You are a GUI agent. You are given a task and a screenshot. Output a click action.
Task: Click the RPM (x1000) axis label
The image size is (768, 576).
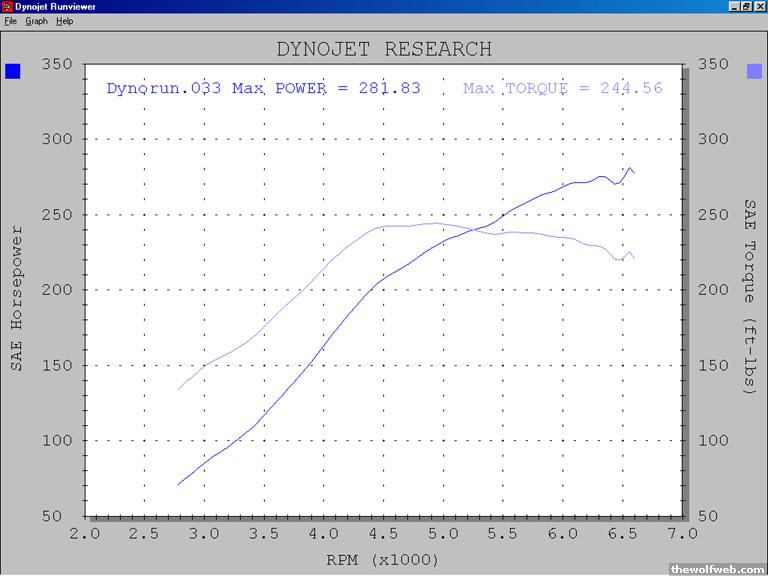coord(384,558)
